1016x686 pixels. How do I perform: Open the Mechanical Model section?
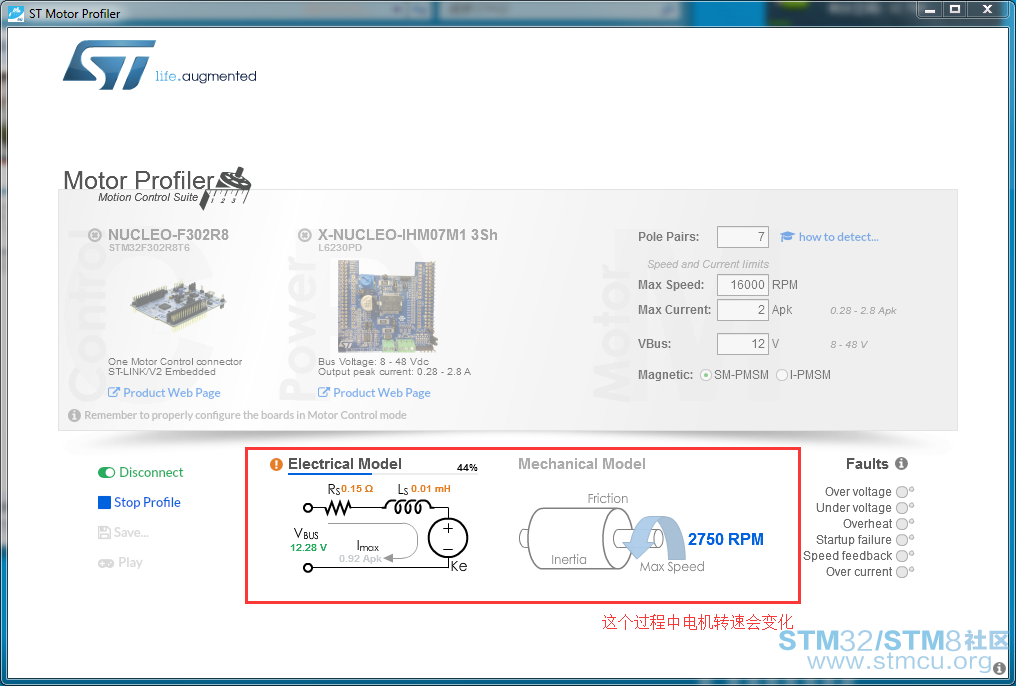[582, 464]
